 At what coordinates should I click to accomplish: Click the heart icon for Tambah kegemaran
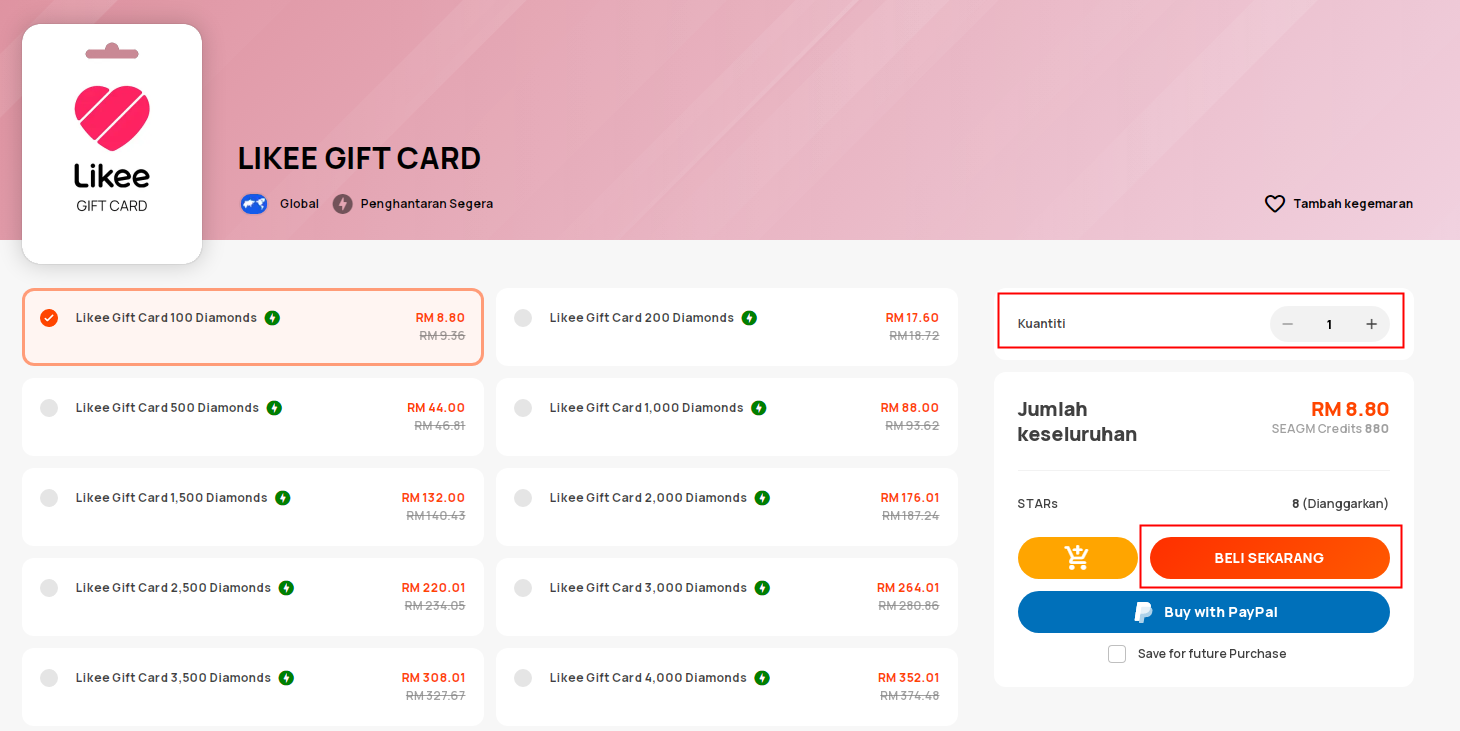click(x=1274, y=204)
